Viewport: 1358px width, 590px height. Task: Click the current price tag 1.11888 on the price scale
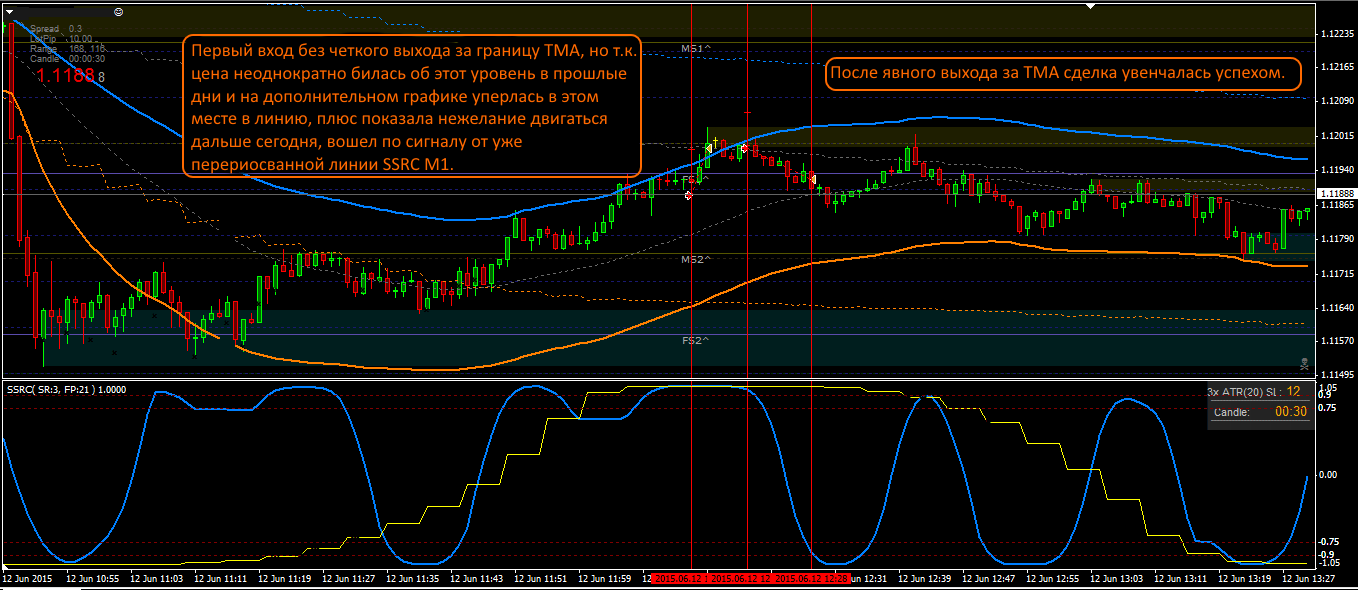tap(1337, 193)
